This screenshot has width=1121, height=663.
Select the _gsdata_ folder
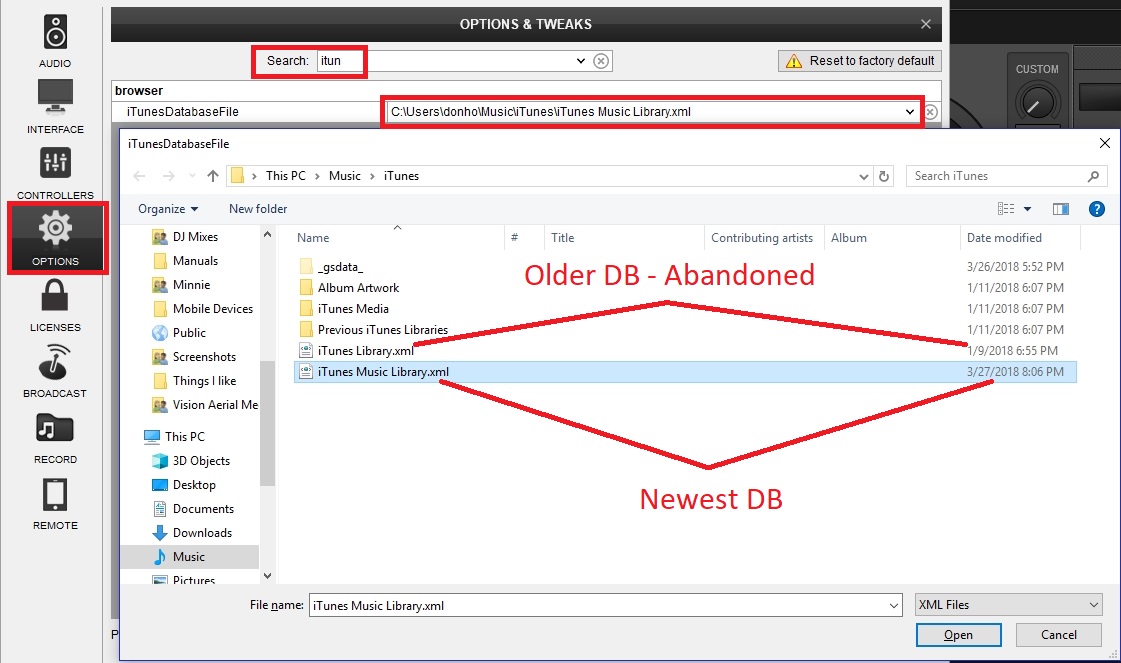click(340, 267)
